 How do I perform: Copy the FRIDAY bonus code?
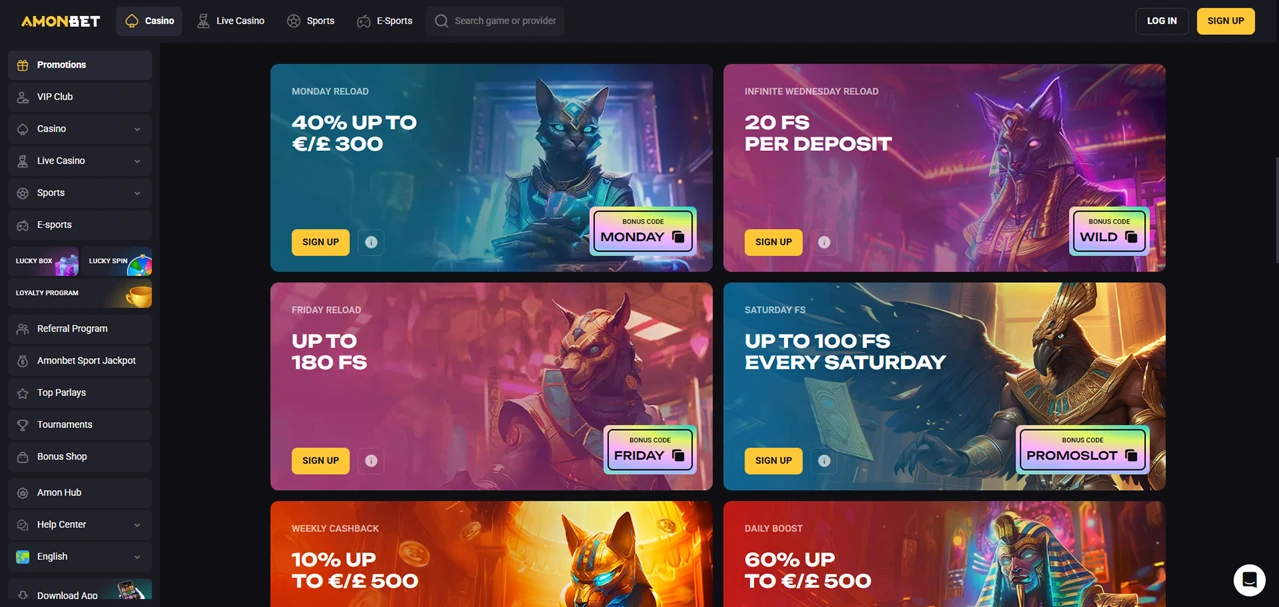678,455
